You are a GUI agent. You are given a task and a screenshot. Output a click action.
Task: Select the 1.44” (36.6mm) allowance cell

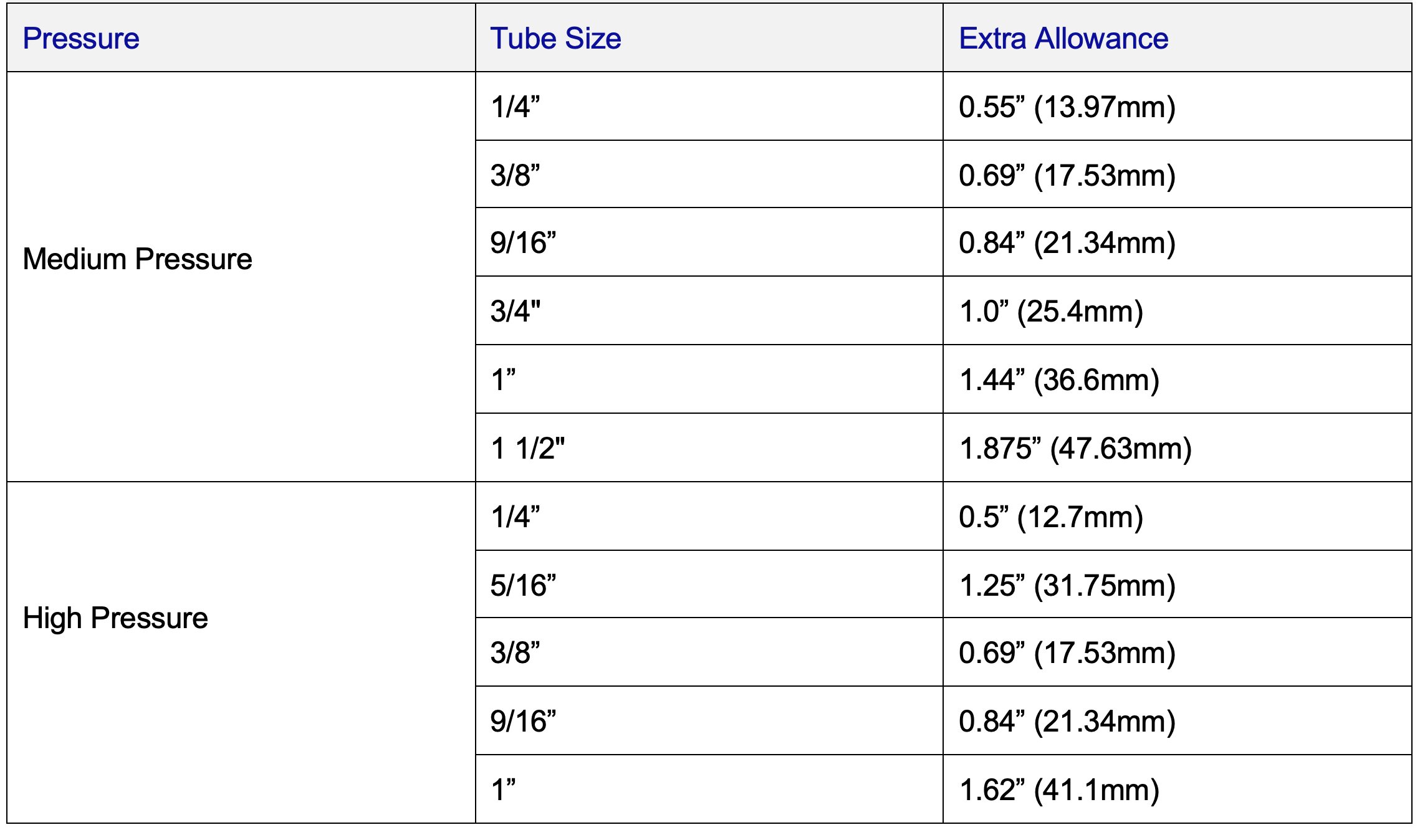pos(1059,379)
